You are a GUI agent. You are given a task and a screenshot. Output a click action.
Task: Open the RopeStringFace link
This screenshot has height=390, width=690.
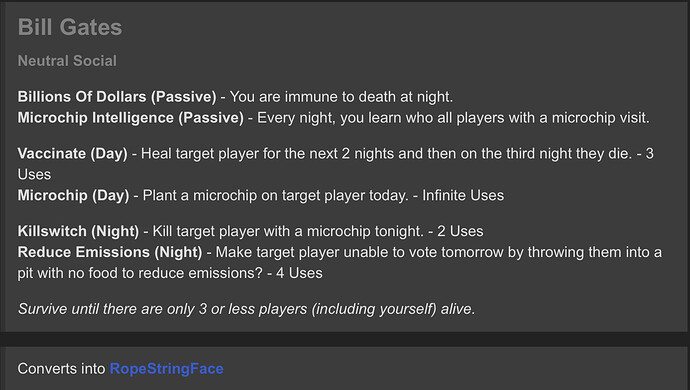pyautogui.click(x=166, y=368)
